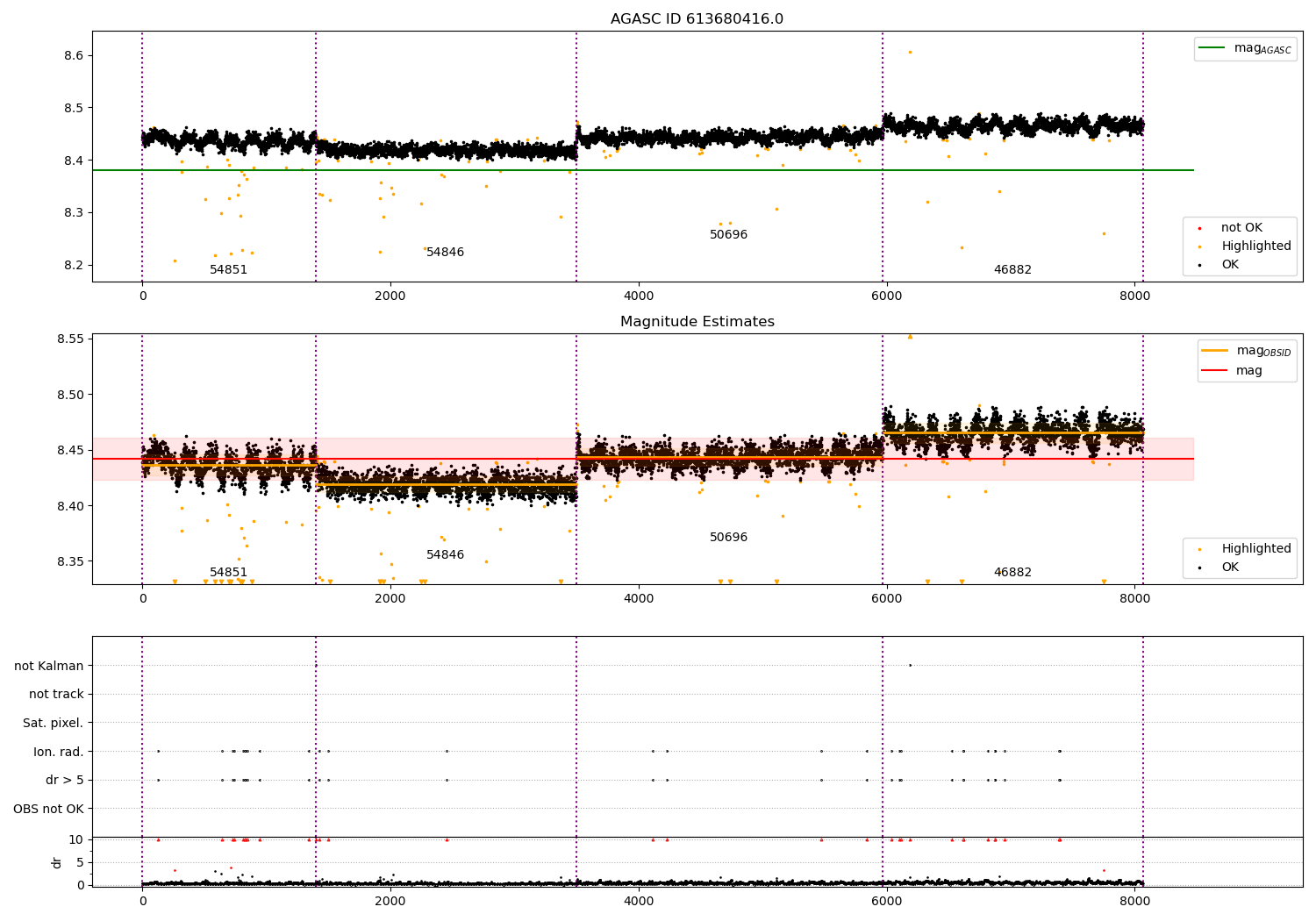The height and width of the screenshot is (921, 1316).
Task: Click the '10' tick on the dr axis
Action: (76, 839)
